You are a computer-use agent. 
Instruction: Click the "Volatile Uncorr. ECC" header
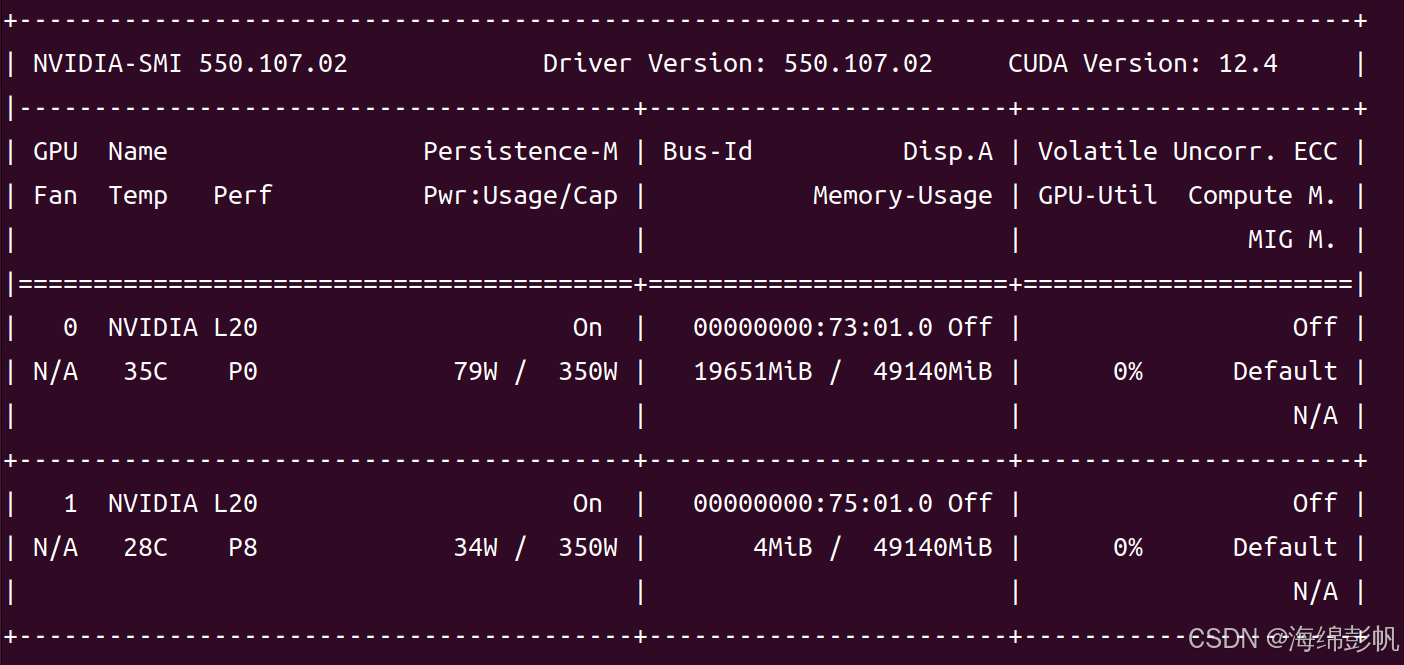[1187, 152]
